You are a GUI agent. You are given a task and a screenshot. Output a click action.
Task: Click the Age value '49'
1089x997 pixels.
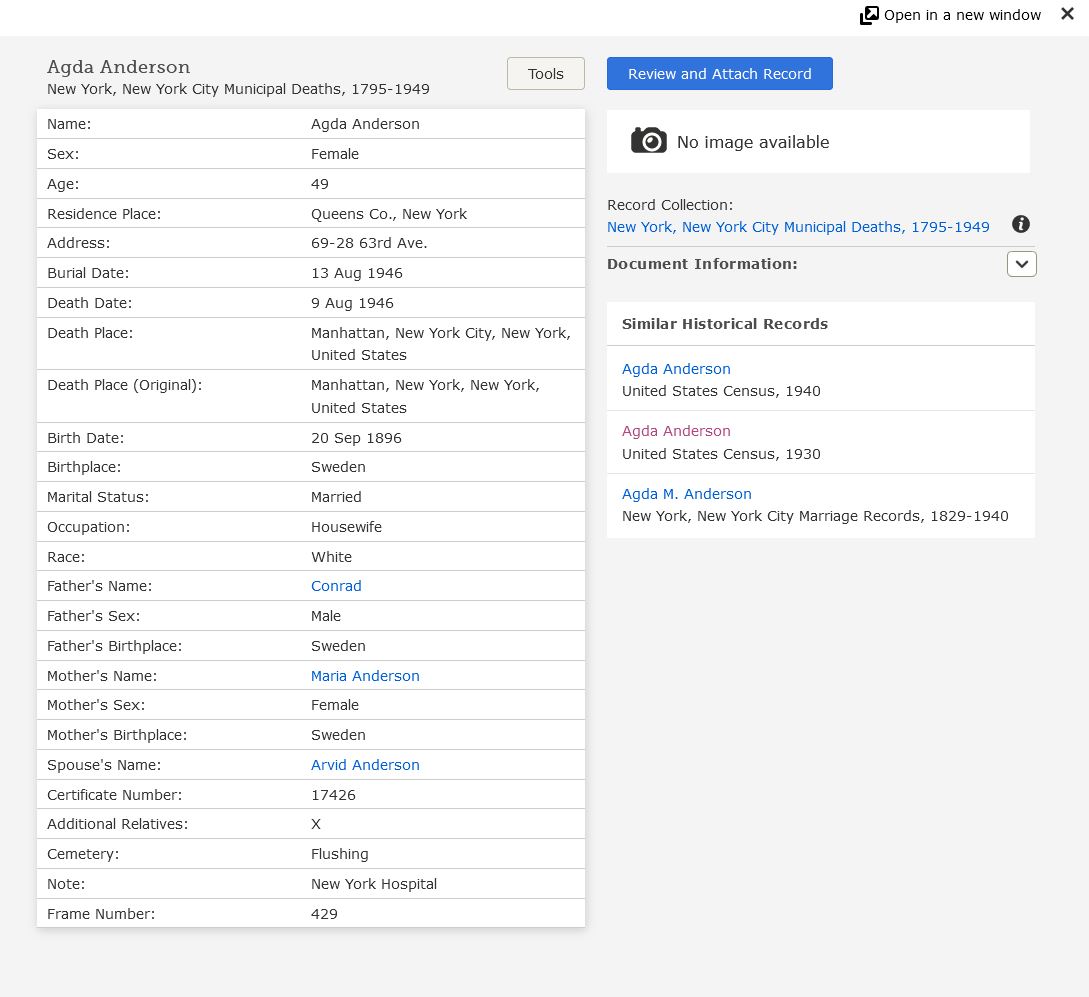(x=319, y=184)
